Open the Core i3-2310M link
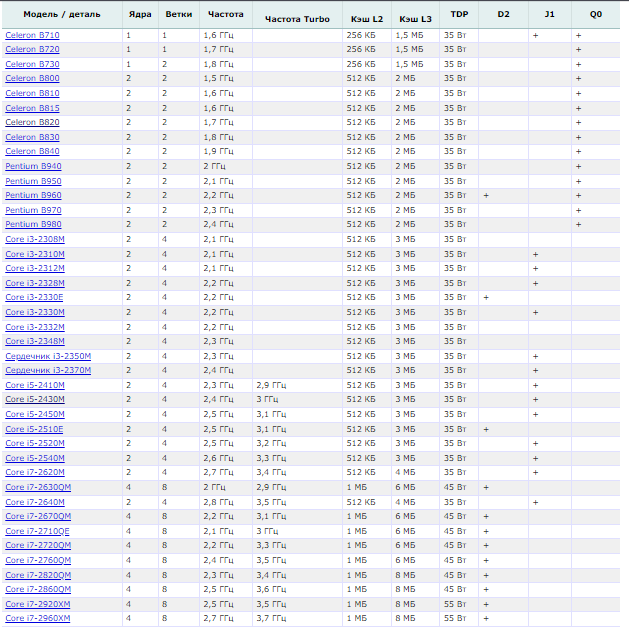Image resolution: width=629 pixels, height=633 pixels. [x=35, y=254]
